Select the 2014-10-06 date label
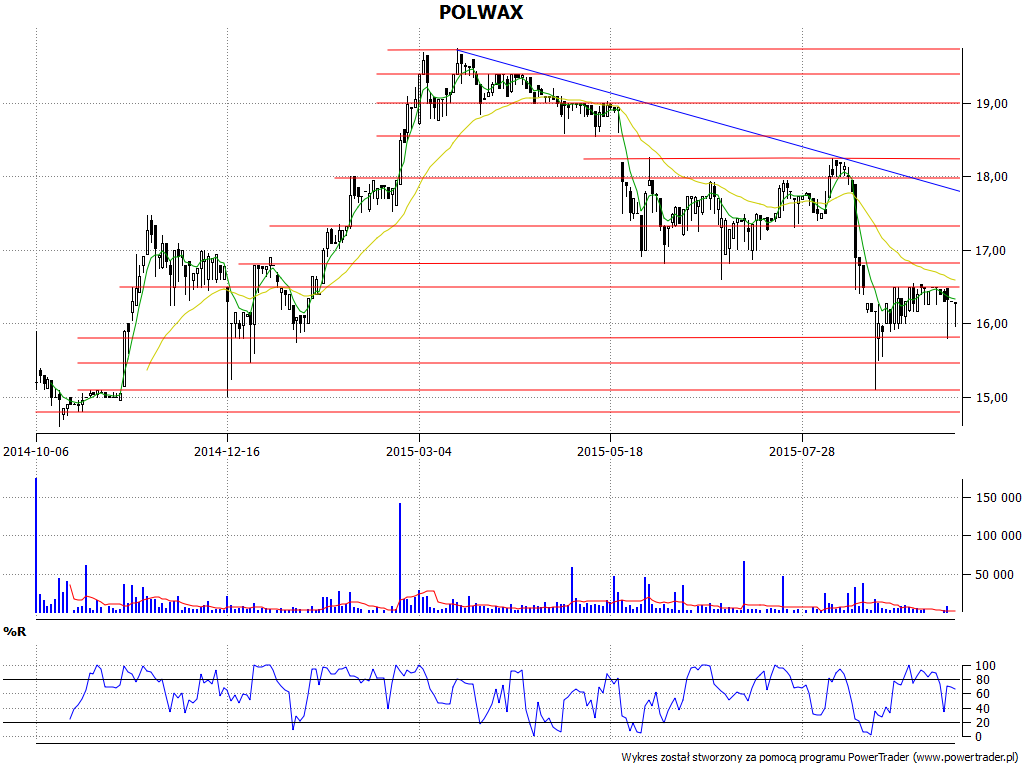Screen dimensions: 1024x768 (x=36, y=452)
